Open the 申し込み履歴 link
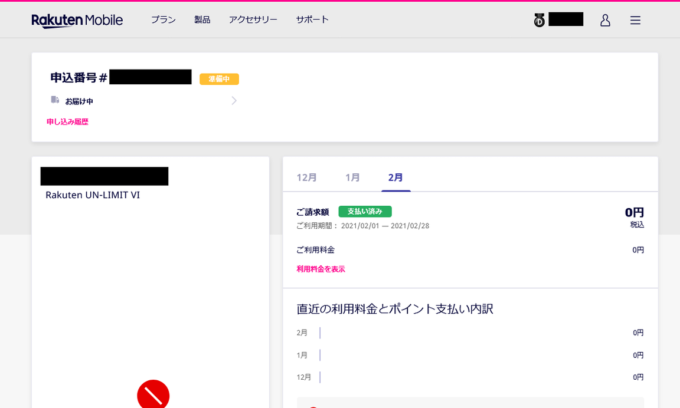Screen dimensions: 680x408 click(67, 122)
